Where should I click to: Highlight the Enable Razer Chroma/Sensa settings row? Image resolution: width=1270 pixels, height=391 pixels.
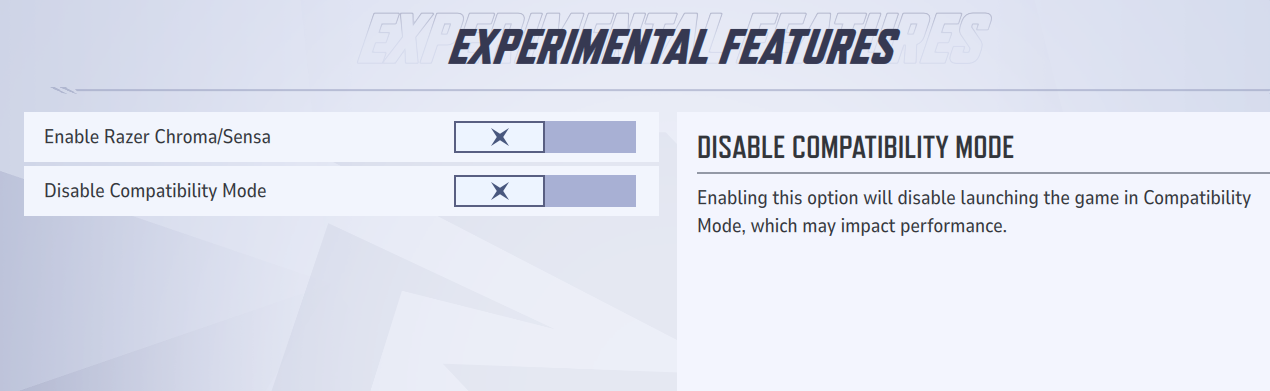tap(341, 137)
